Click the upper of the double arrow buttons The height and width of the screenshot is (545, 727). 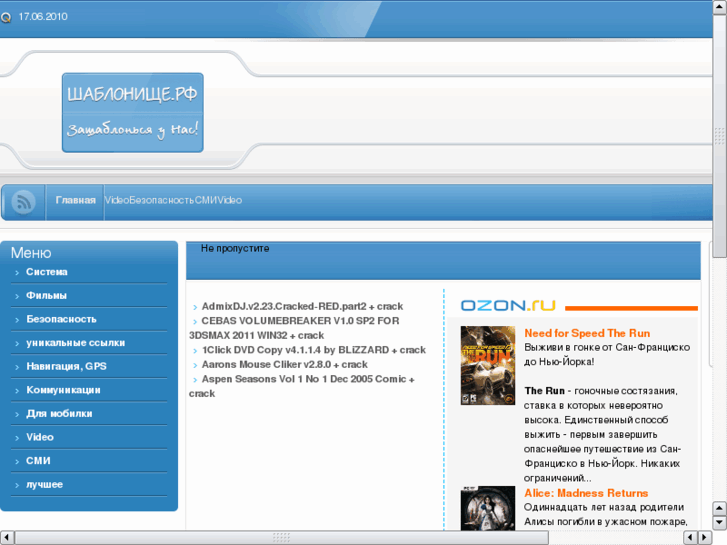pos(720,509)
